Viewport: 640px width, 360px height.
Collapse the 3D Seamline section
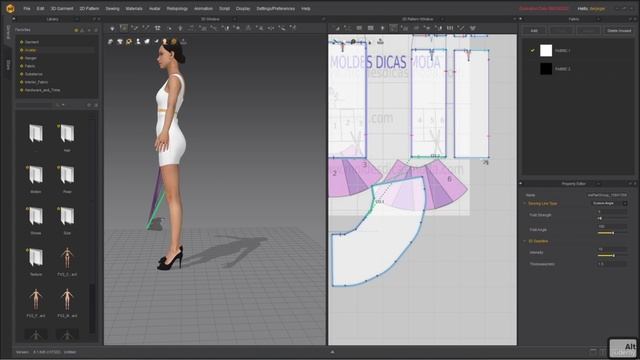pos(525,241)
